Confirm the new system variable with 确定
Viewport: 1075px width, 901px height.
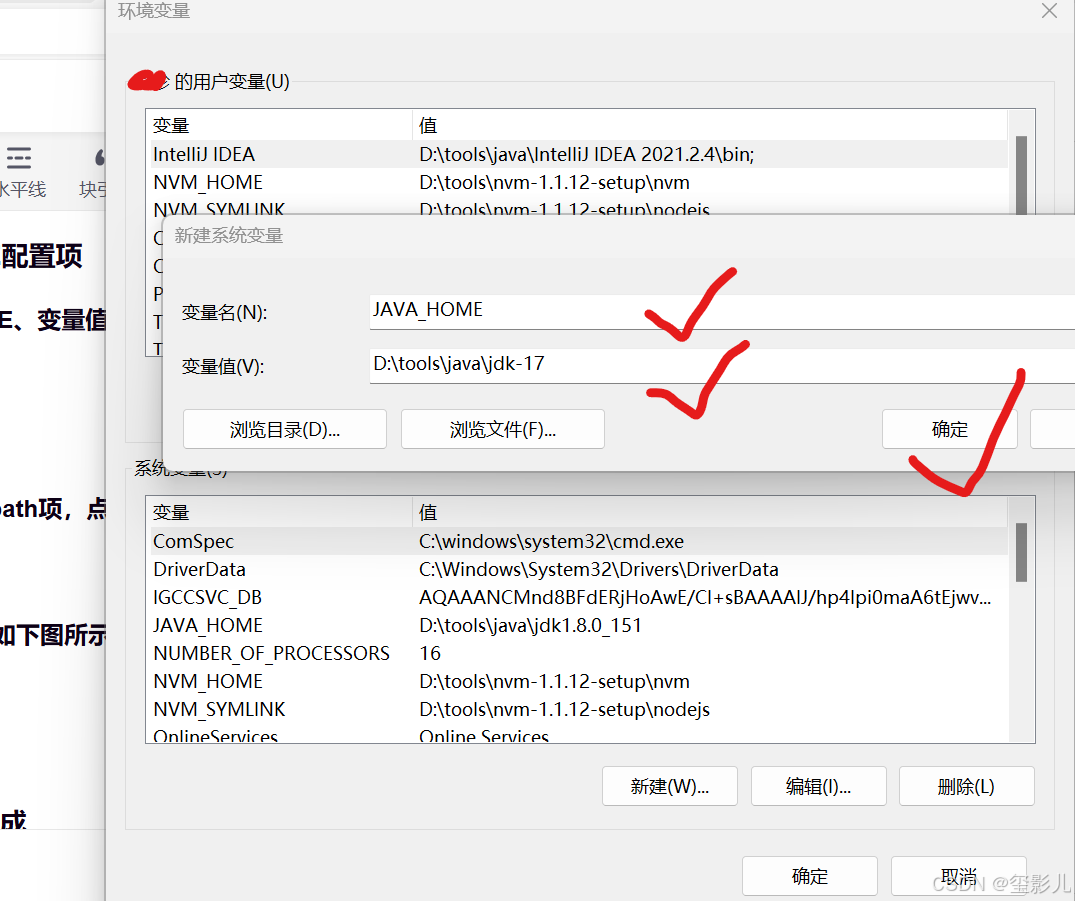949,429
